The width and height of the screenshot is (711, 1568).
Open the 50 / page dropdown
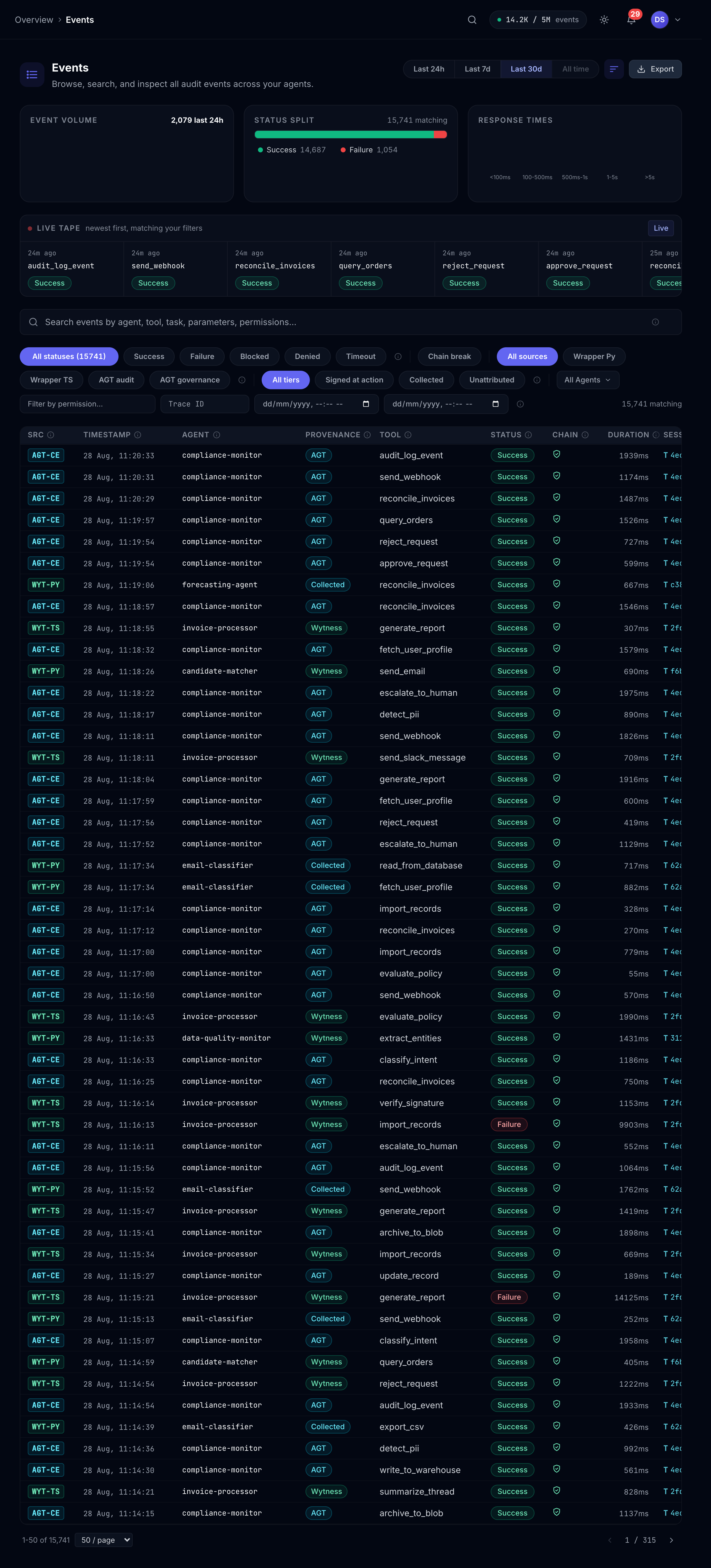[104, 1540]
